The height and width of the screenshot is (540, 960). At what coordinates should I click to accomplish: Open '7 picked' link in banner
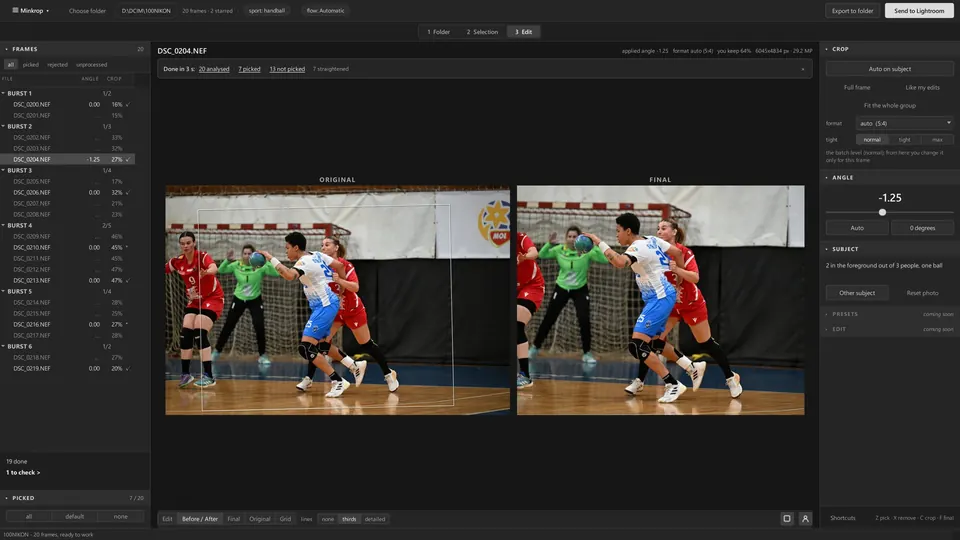[249, 69]
